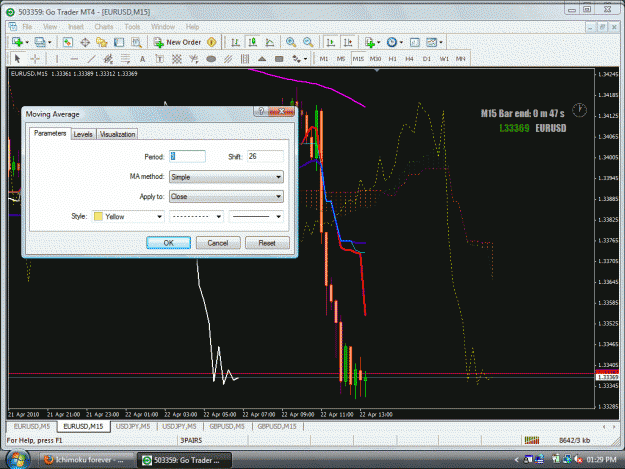Image resolution: width=625 pixels, height=469 pixels.
Task: Select the trendline drawing tool
Action: (91, 59)
